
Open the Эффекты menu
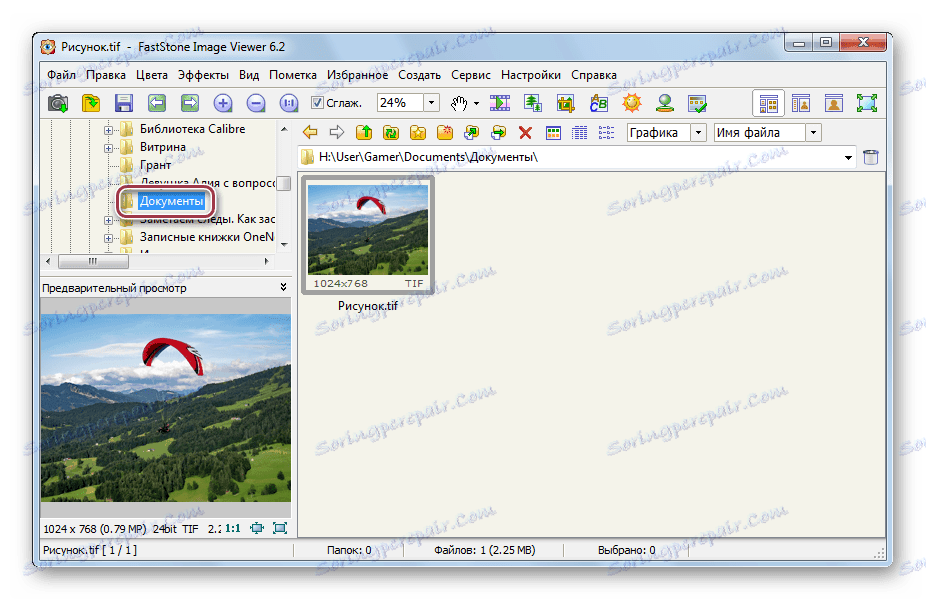203,75
